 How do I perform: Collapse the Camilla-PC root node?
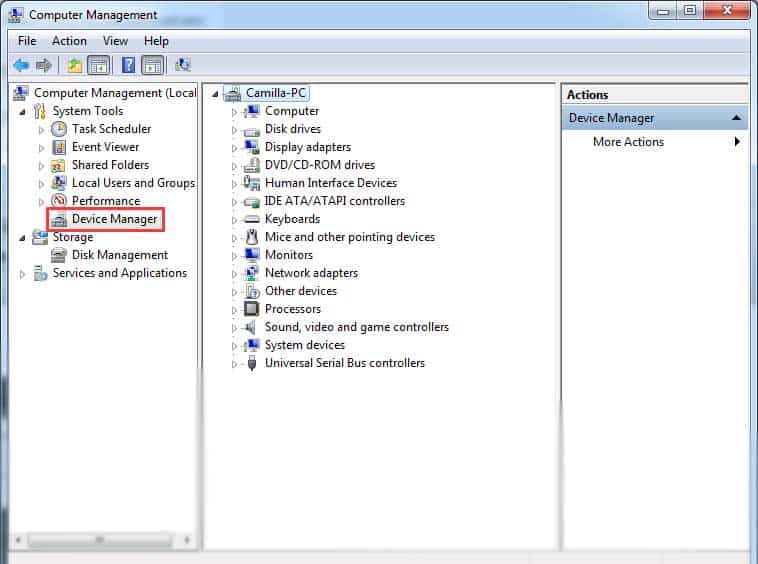(215, 94)
